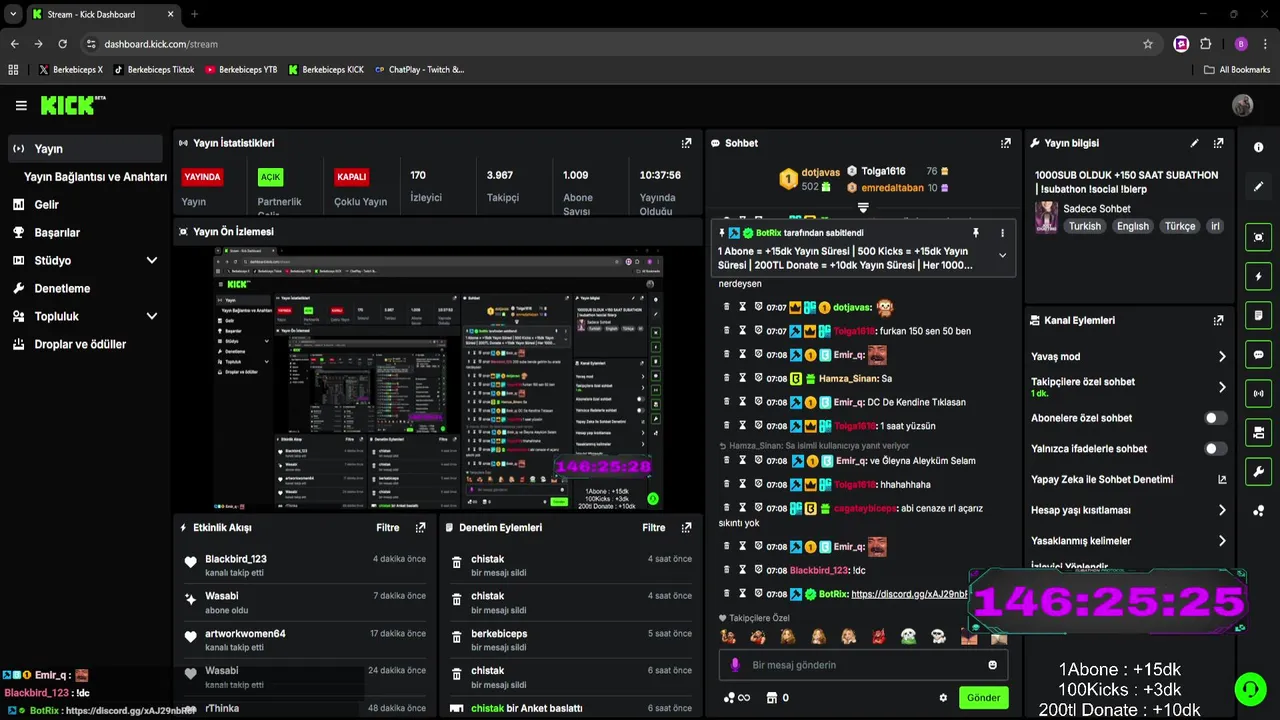Pop out the Yayın İstatistikleri panel
1280x720 pixels.
pyautogui.click(x=686, y=143)
